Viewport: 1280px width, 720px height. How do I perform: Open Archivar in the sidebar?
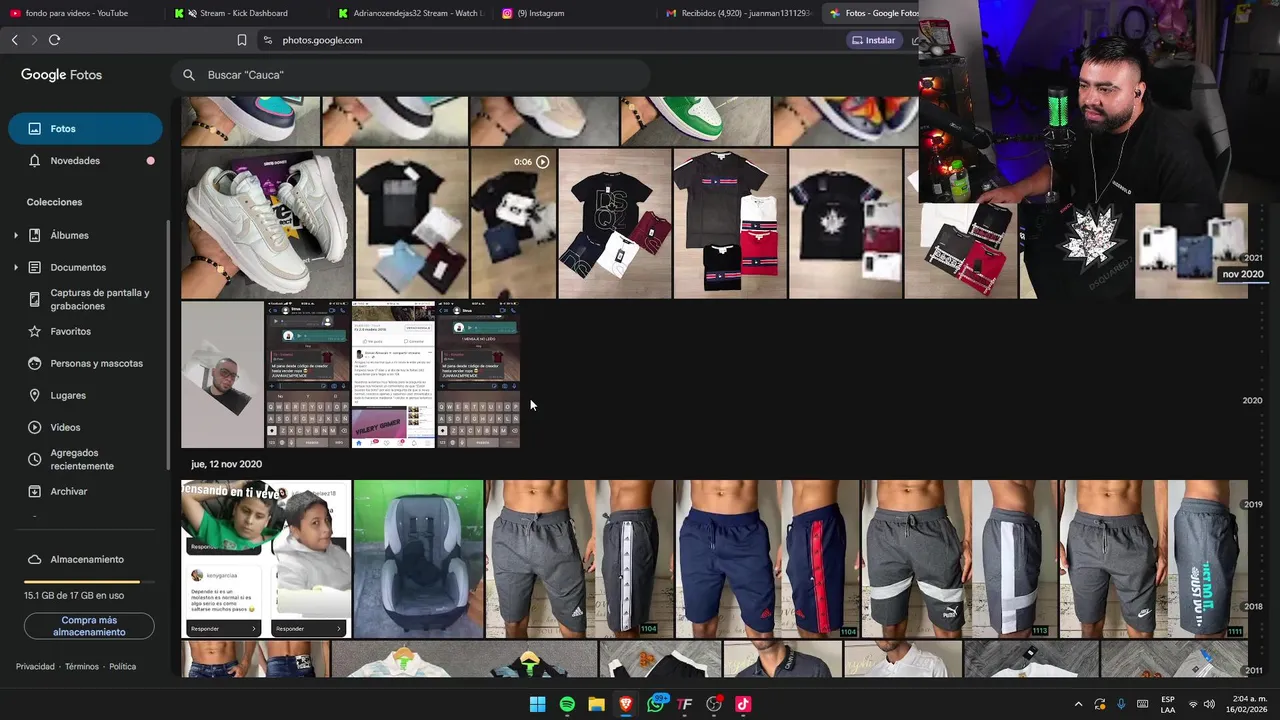[69, 492]
